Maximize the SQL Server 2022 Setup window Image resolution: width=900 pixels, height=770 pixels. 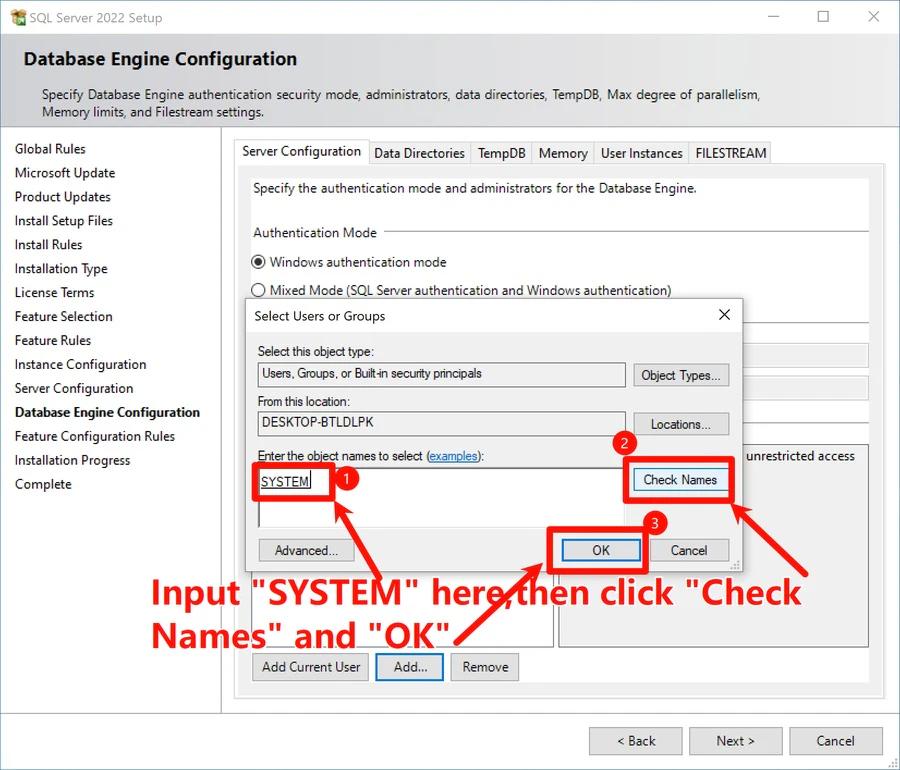[823, 17]
